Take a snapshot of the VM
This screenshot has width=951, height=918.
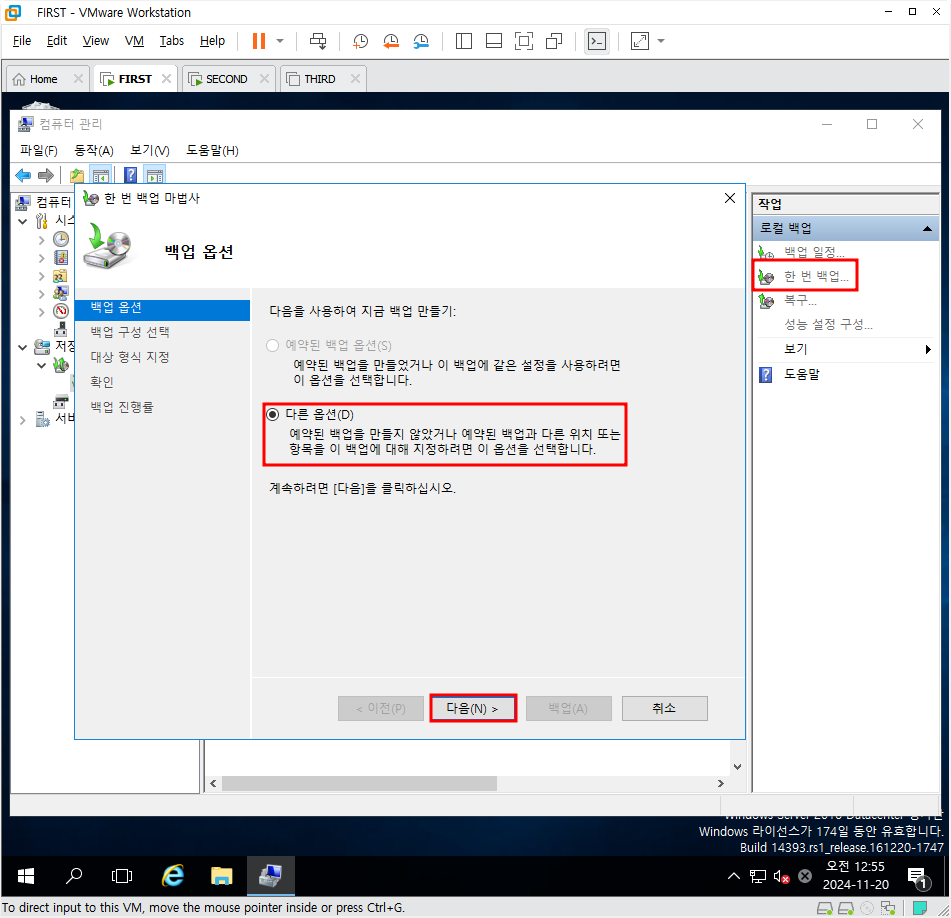click(x=360, y=41)
